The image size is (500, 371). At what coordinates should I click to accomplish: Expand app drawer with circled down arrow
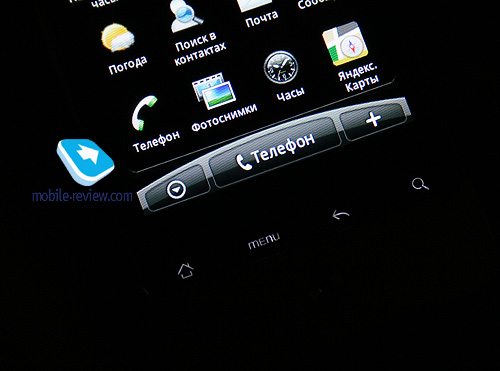[x=176, y=189]
